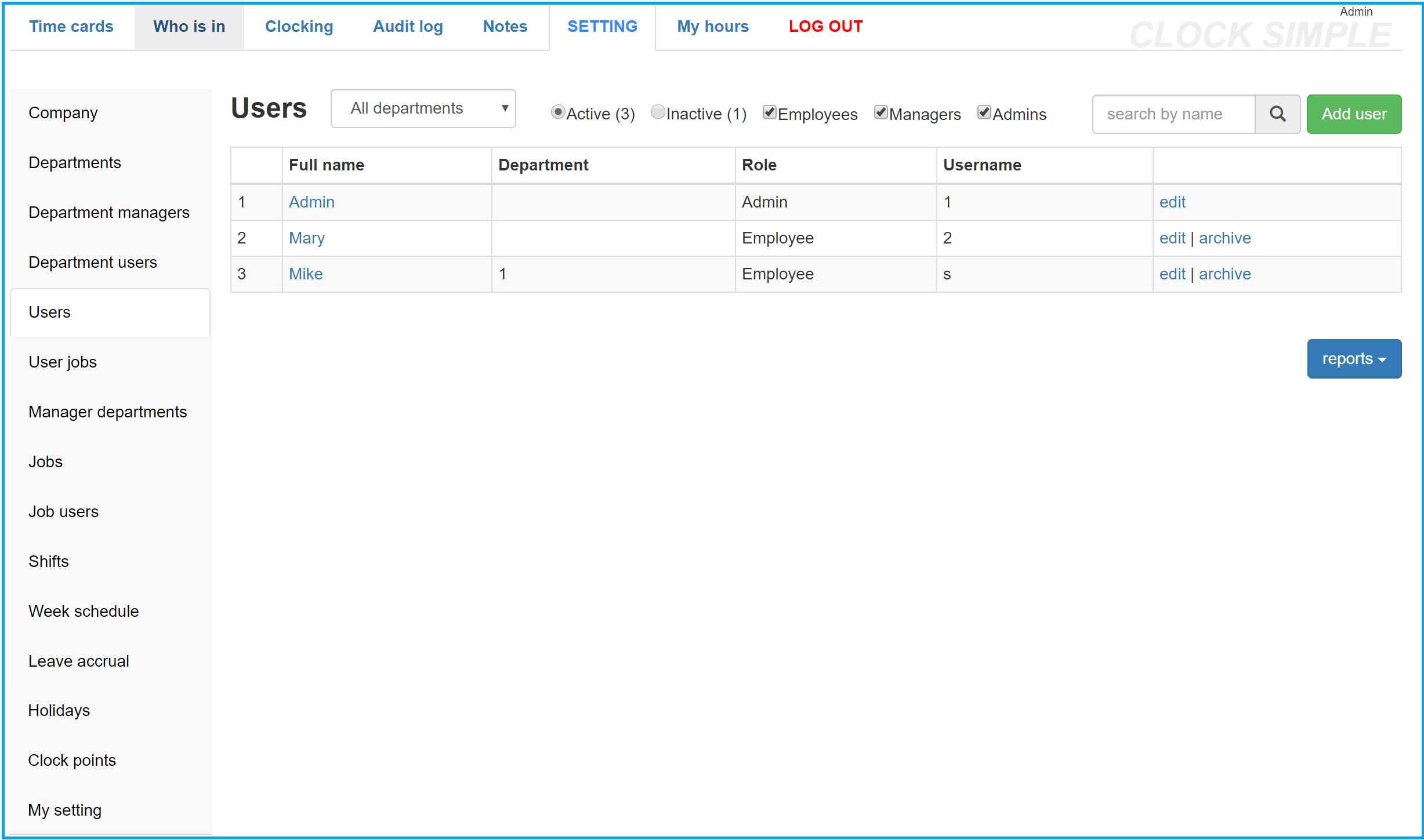Click the green Add user button
Viewport: 1424px width, 840px height.
pyautogui.click(x=1354, y=114)
